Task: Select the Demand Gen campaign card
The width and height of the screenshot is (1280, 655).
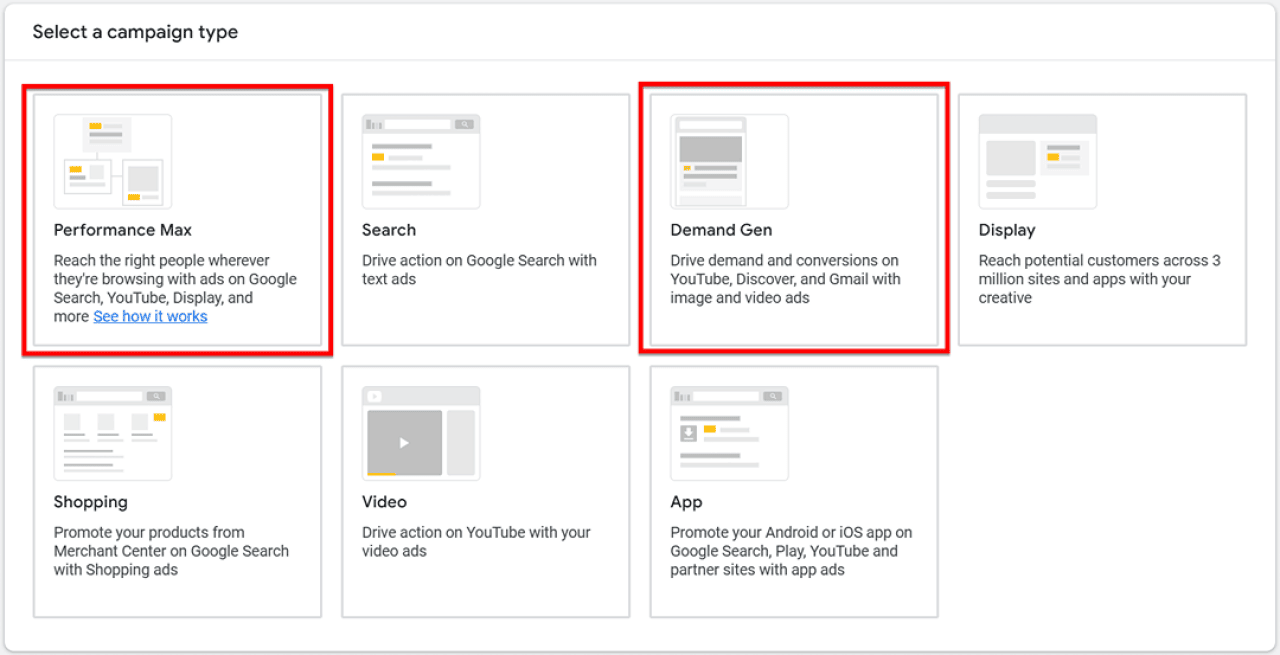Action: tap(793, 221)
